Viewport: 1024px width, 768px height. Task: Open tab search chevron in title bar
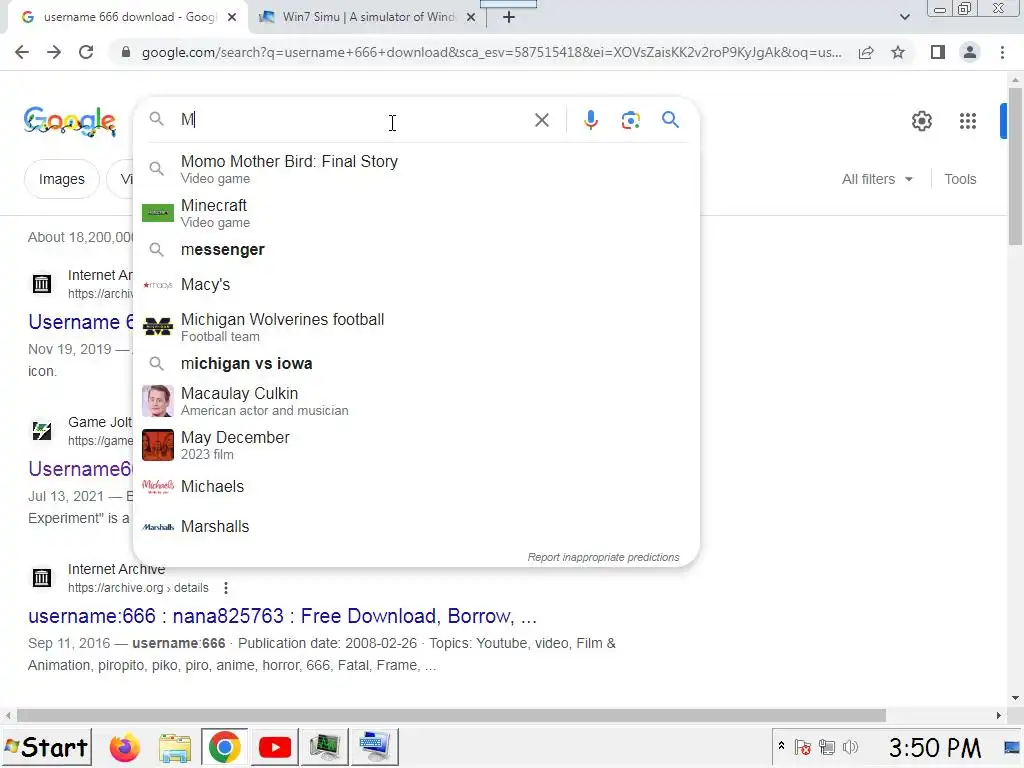point(904,18)
